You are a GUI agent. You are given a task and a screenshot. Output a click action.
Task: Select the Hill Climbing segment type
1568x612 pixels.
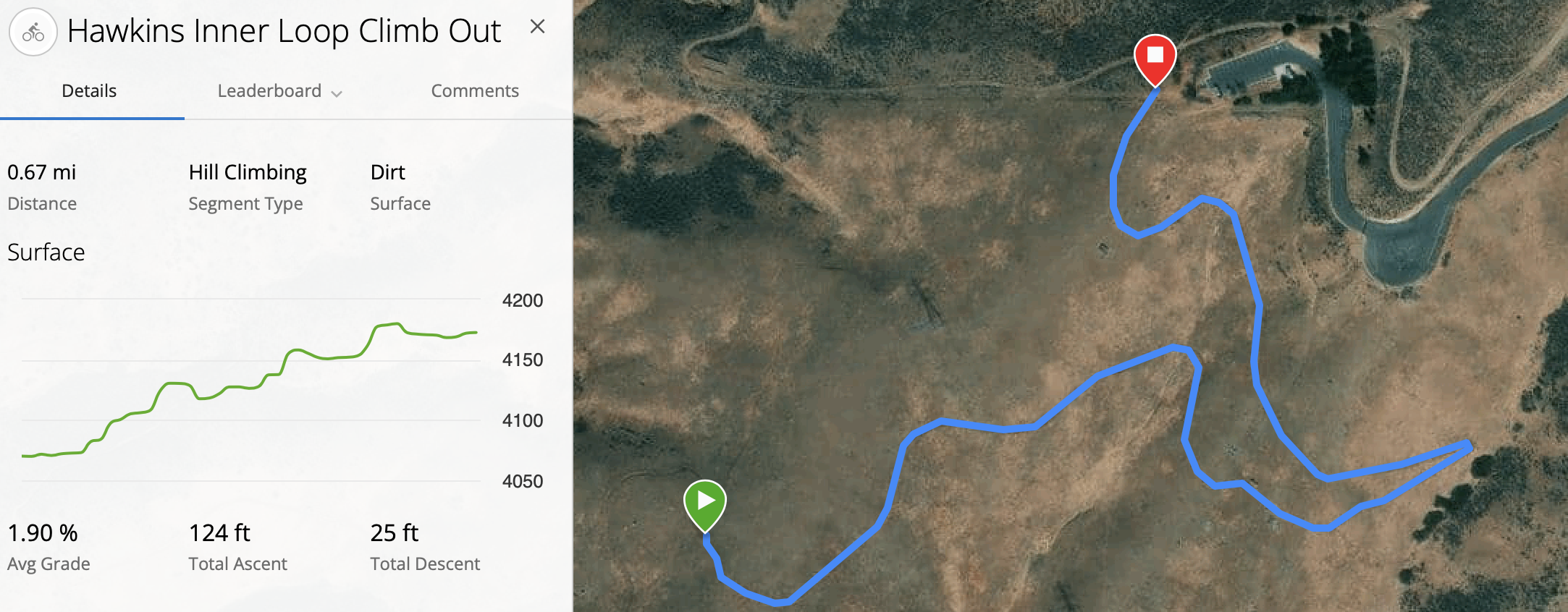(248, 172)
